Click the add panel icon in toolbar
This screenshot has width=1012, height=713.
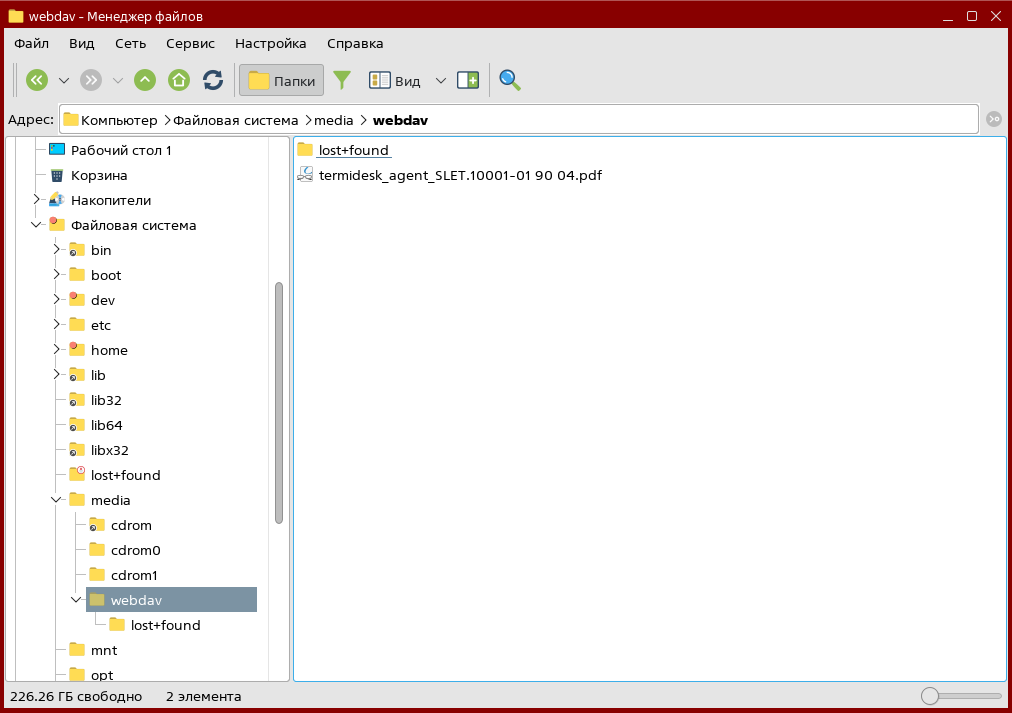click(x=468, y=80)
